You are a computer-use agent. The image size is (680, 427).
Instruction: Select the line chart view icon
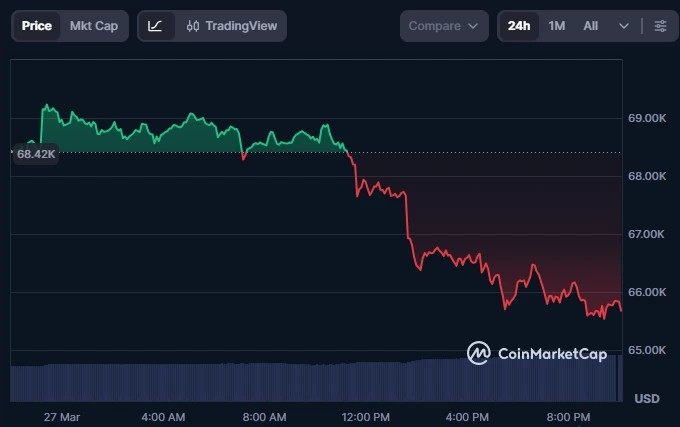pyautogui.click(x=155, y=26)
